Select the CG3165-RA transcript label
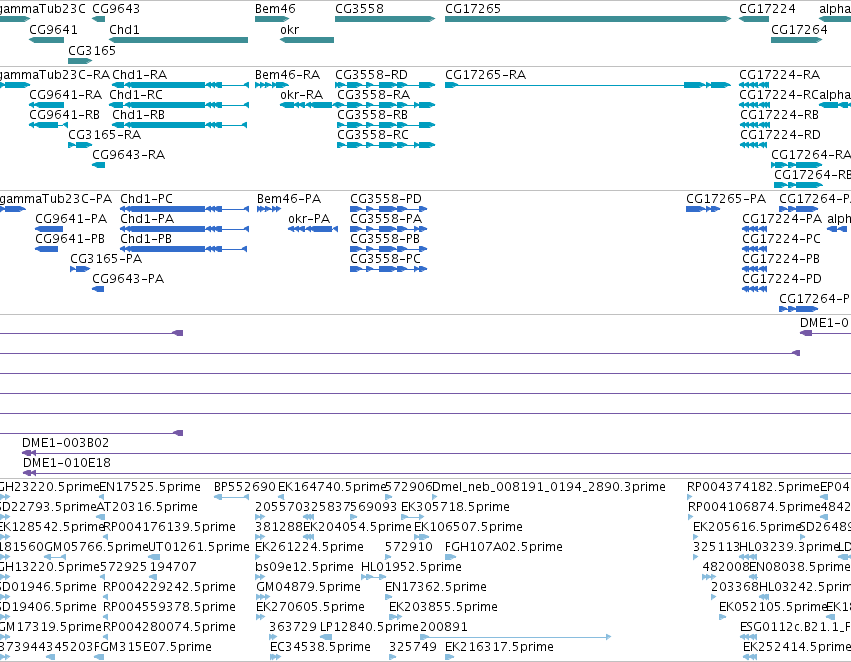Screen dimensions: 851x662 [x=104, y=135]
